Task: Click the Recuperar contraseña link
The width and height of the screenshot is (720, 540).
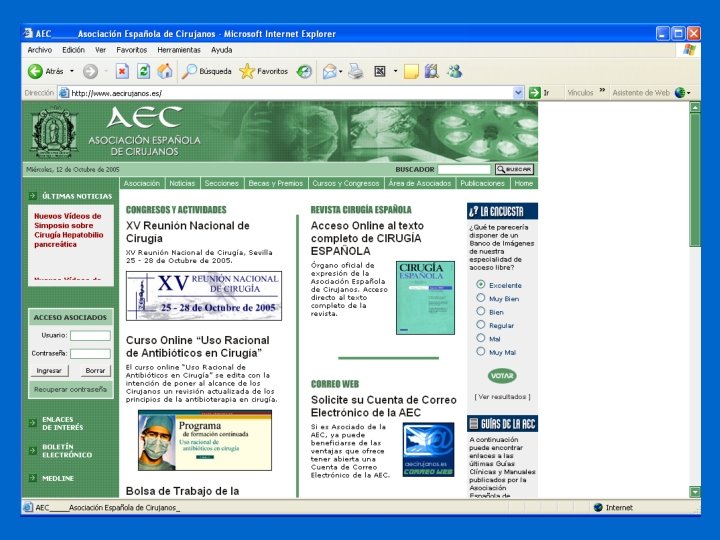Action: (70, 389)
